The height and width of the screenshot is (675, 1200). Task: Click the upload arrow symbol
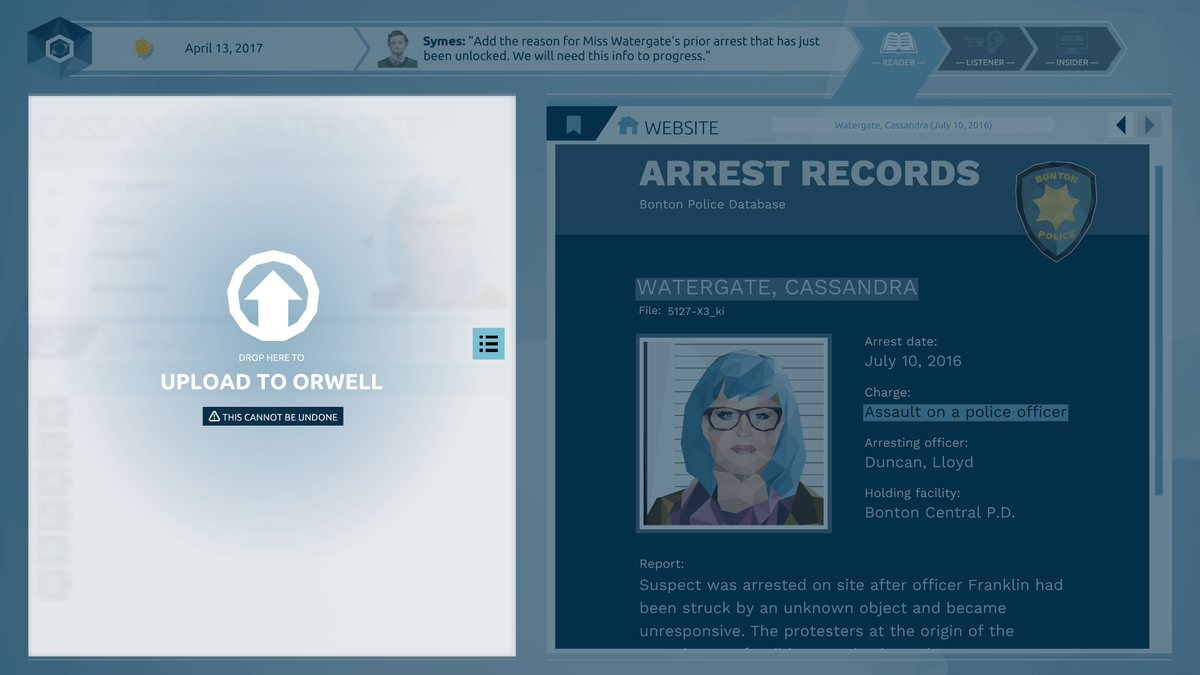point(272,297)
